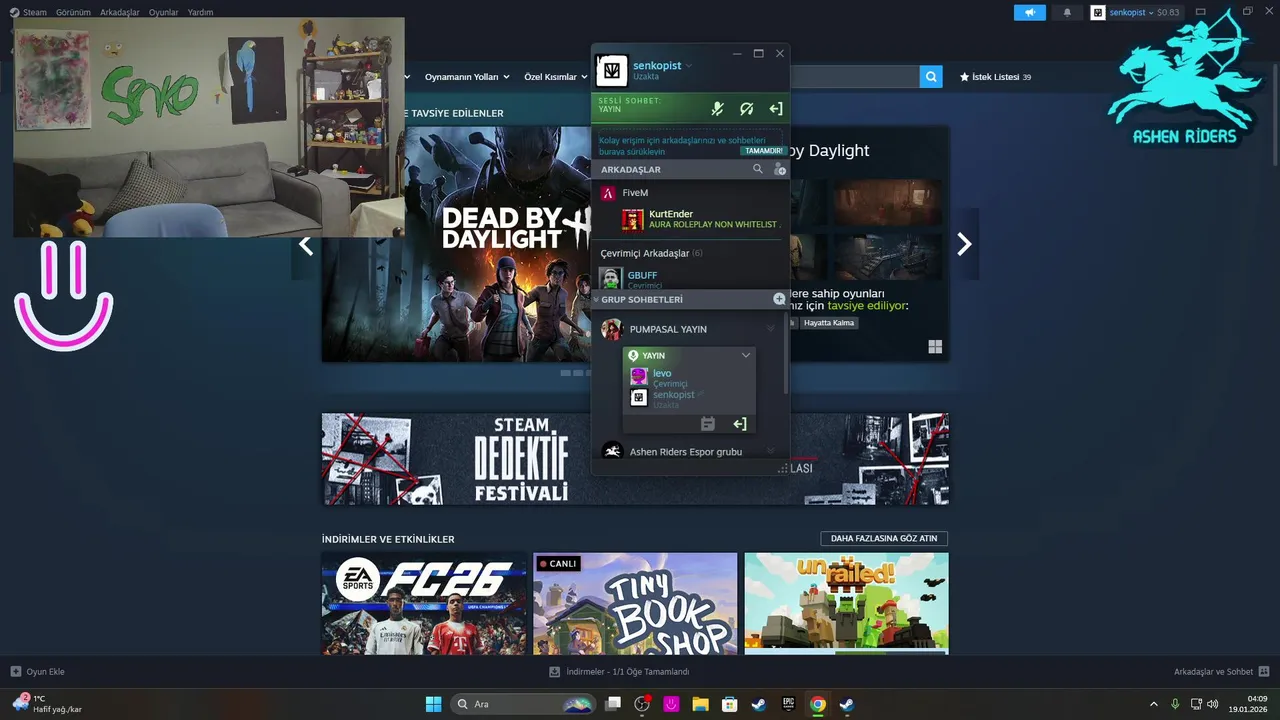1280x720 pixels.
Task: Open Arkadaşlar ve Sohbet at bottom right
Action: point(1221,672)
